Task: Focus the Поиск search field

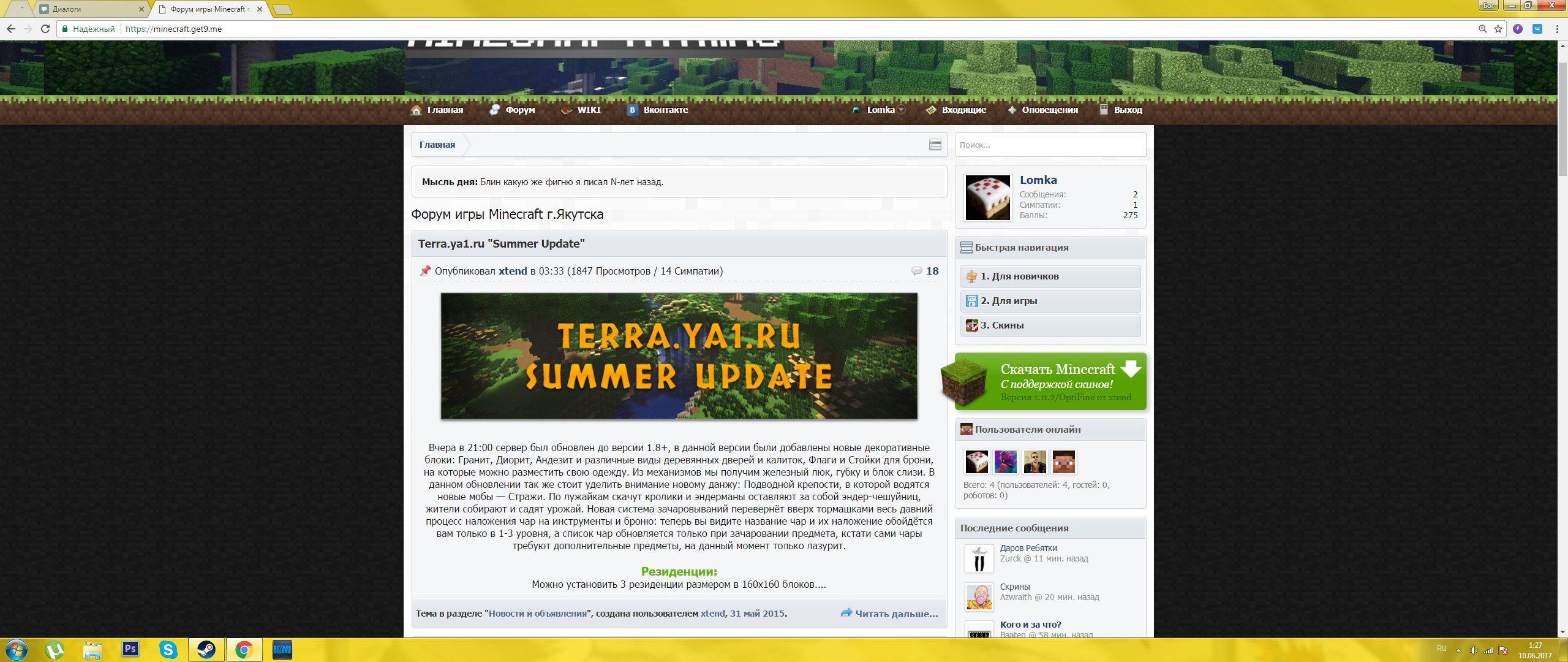Action: tap(1050, 145)
